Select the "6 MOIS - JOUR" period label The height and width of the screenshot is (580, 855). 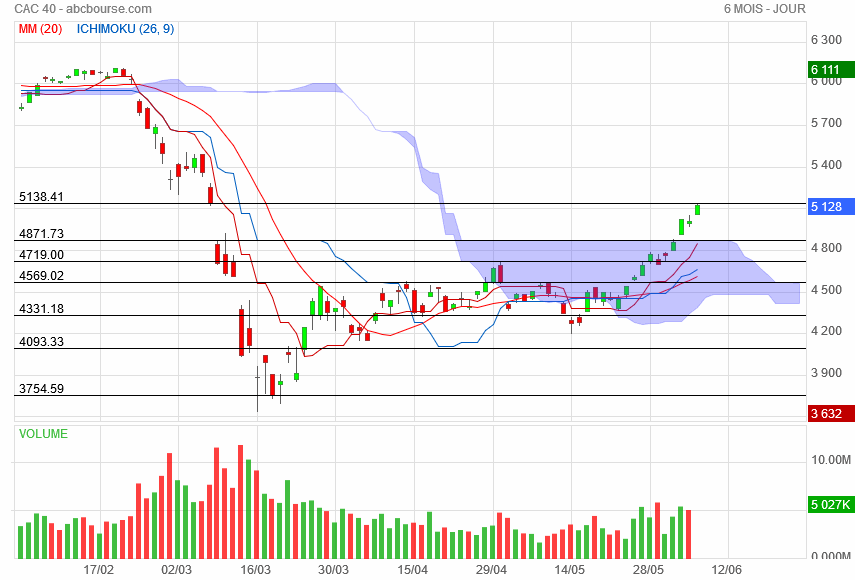(x=764, y=9)
